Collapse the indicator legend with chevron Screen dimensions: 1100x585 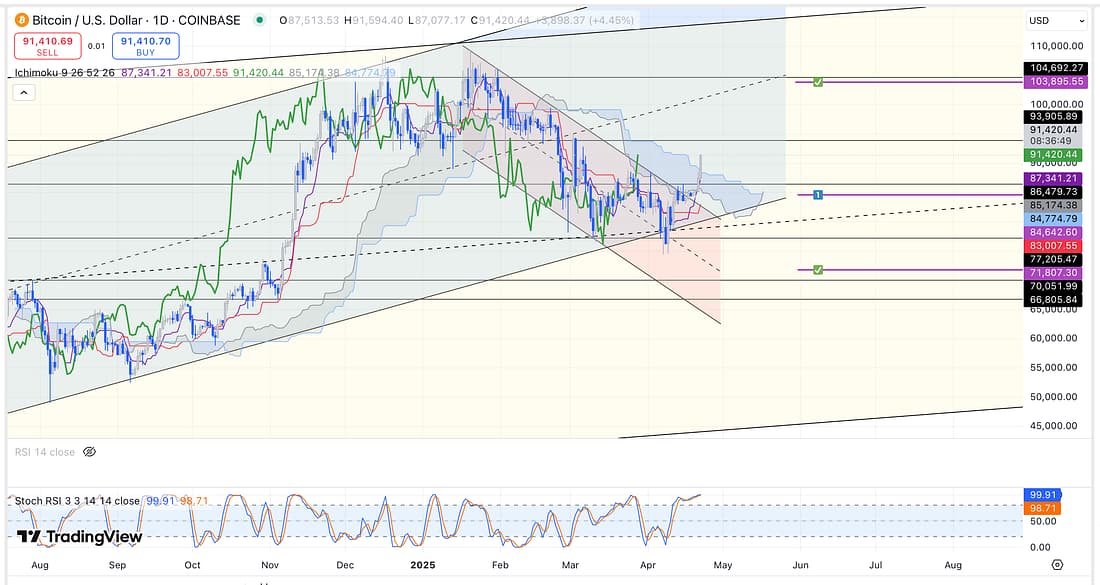tap(23, 92)
